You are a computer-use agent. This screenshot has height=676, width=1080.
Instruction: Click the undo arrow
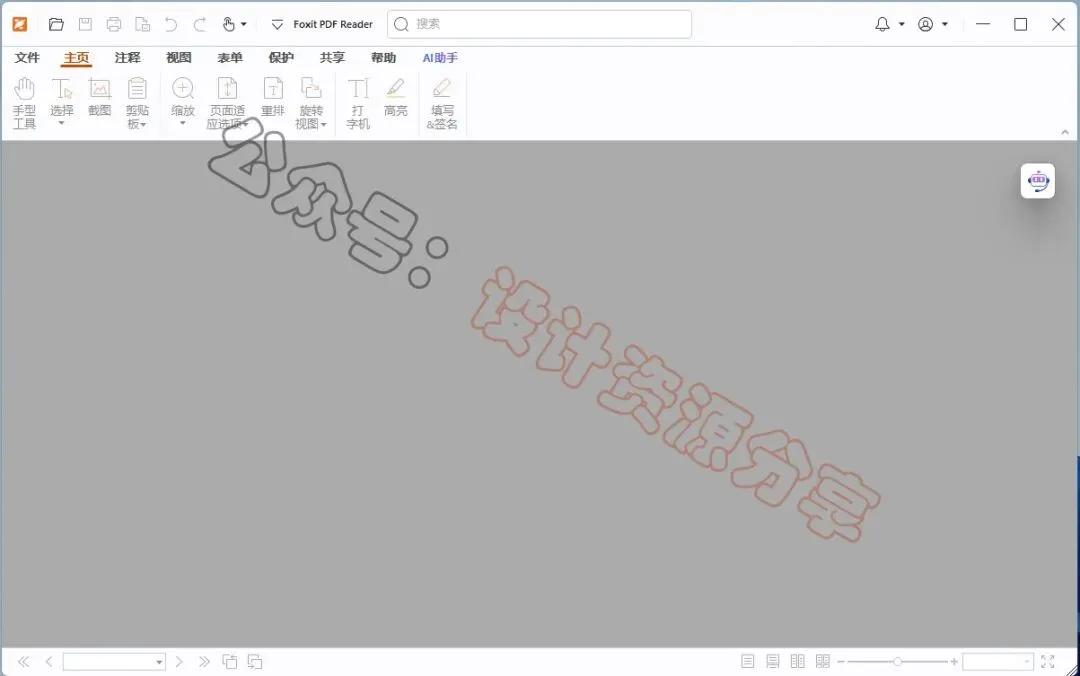pyautogui.click(x=171, y=24)
